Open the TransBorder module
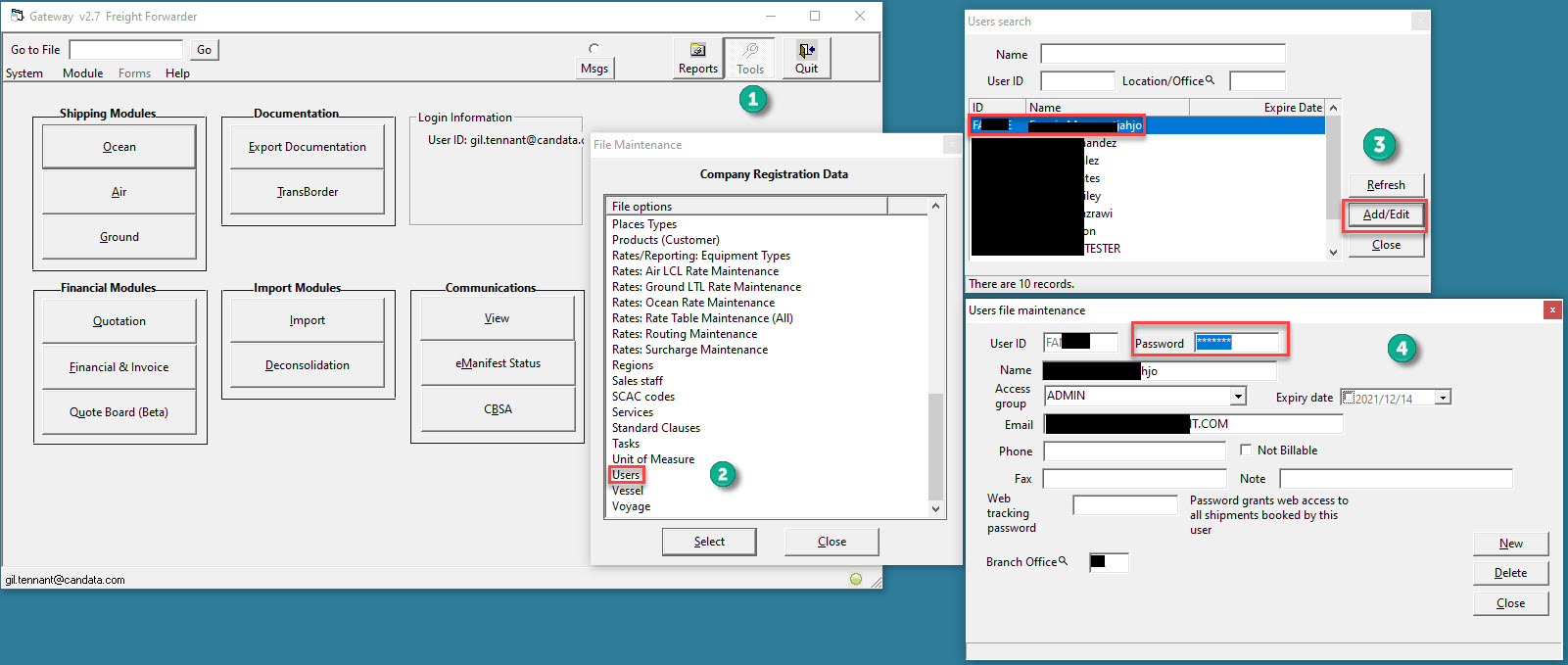 [x=308, y=192]
